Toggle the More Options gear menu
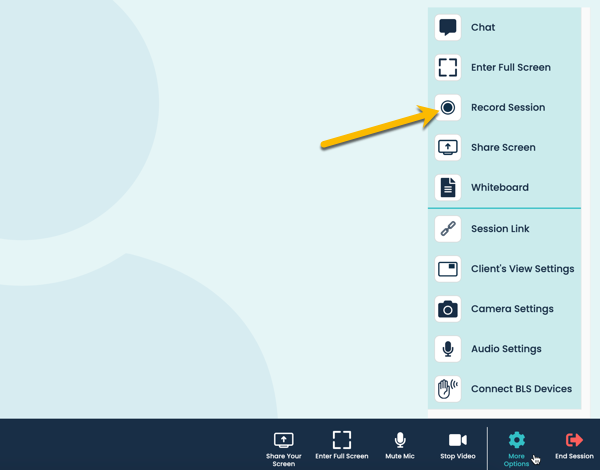Image resolution: width=600 pixels, height=470 pixels. coord(517,440)
